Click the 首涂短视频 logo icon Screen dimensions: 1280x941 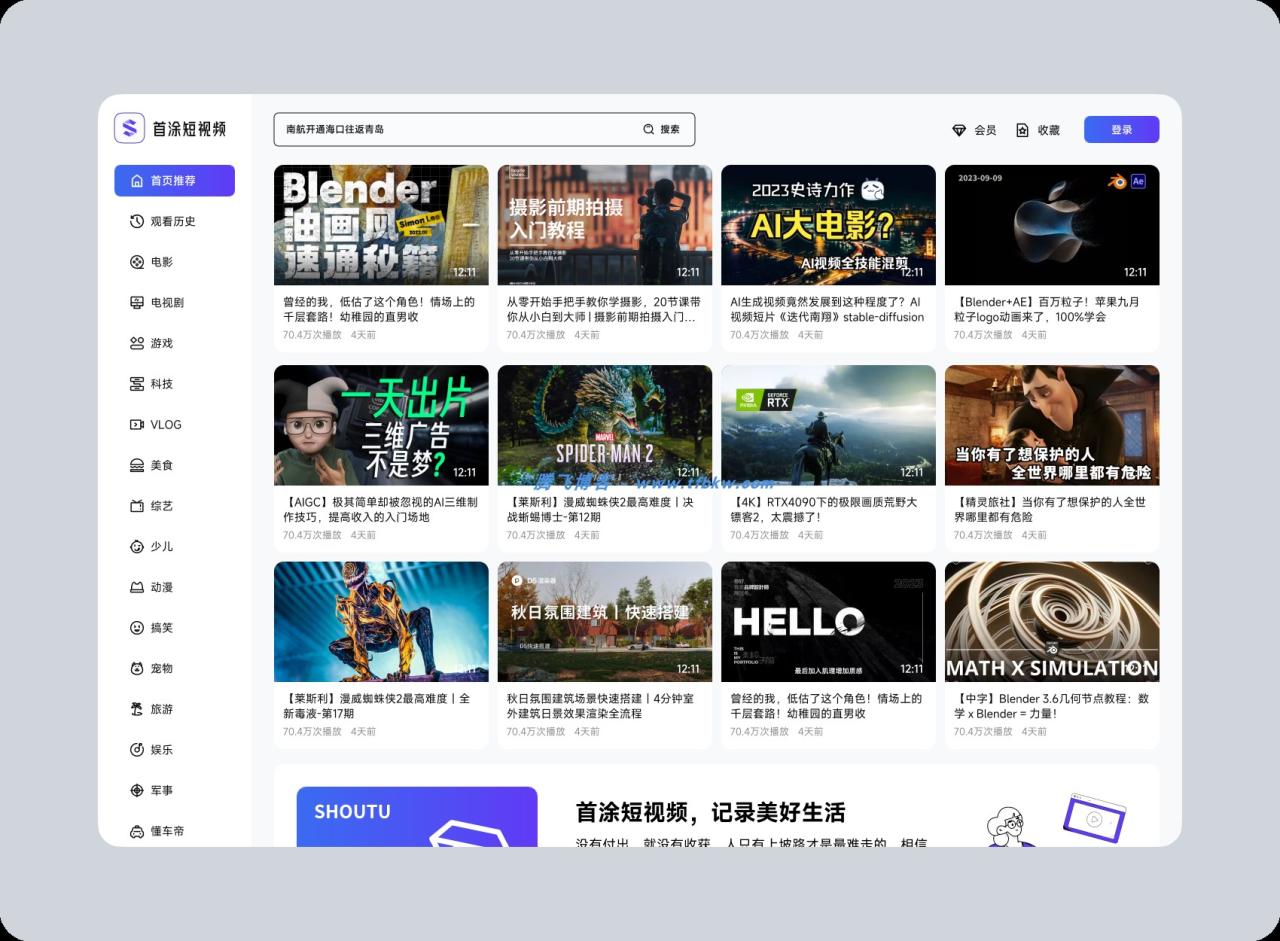pos(129,128)
